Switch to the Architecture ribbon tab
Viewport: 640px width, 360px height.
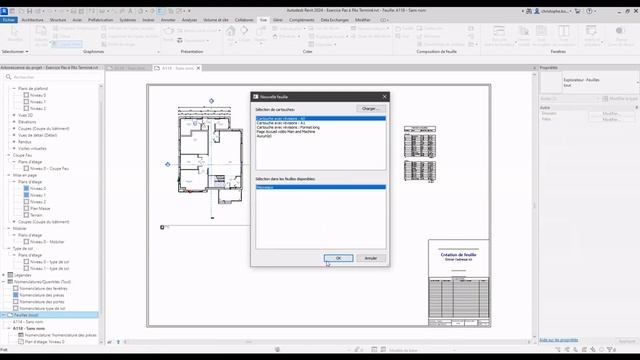pyautogui.click(x=33, y=20)
